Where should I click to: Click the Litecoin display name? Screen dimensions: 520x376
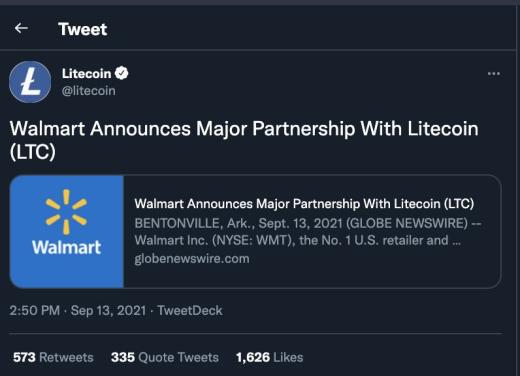(86, 73)
